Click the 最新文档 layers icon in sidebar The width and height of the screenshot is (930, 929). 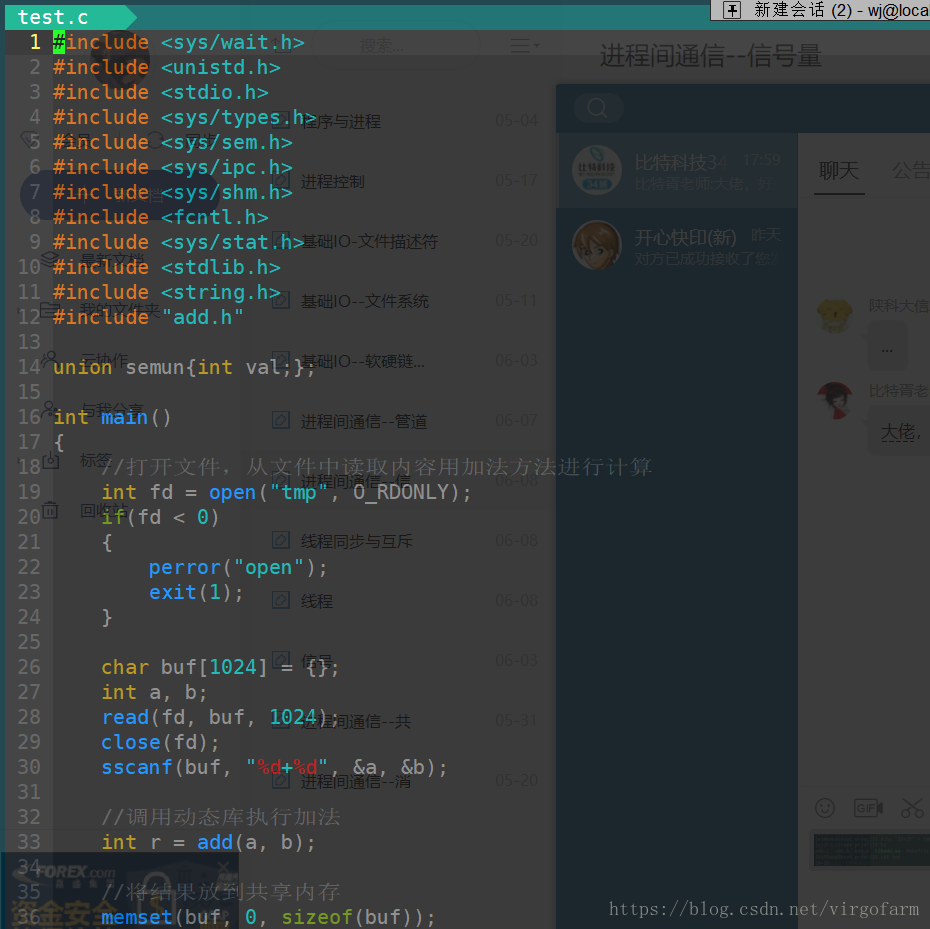pos(50,259)
